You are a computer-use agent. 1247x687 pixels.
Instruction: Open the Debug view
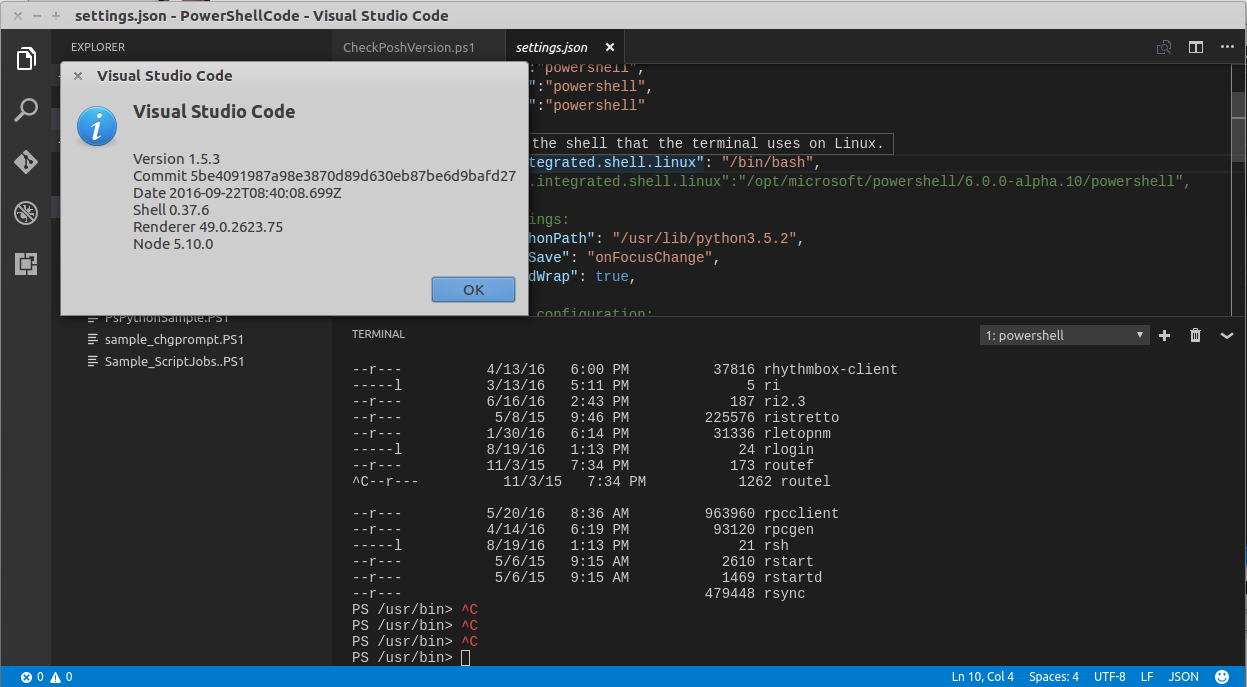click(x=26, y=212)
